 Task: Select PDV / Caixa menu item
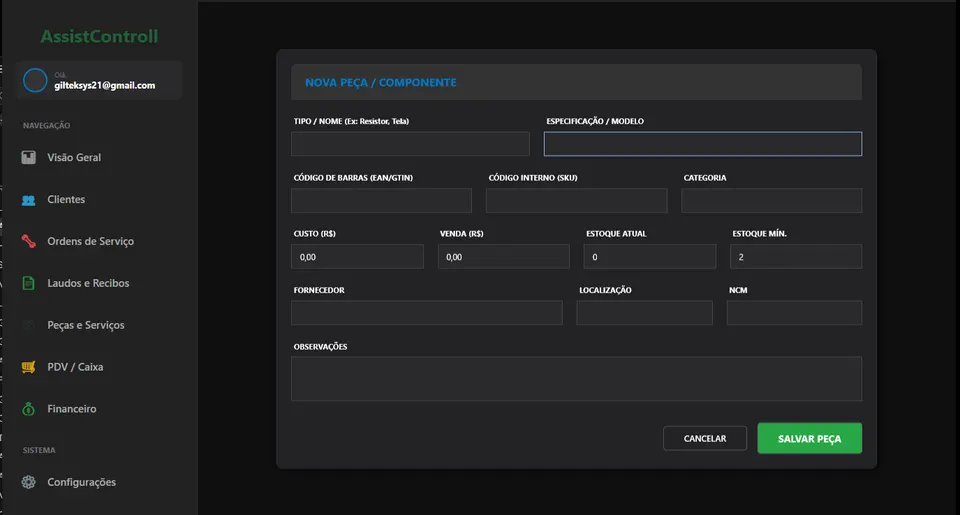pyautogui.click(x=75, y=367)
